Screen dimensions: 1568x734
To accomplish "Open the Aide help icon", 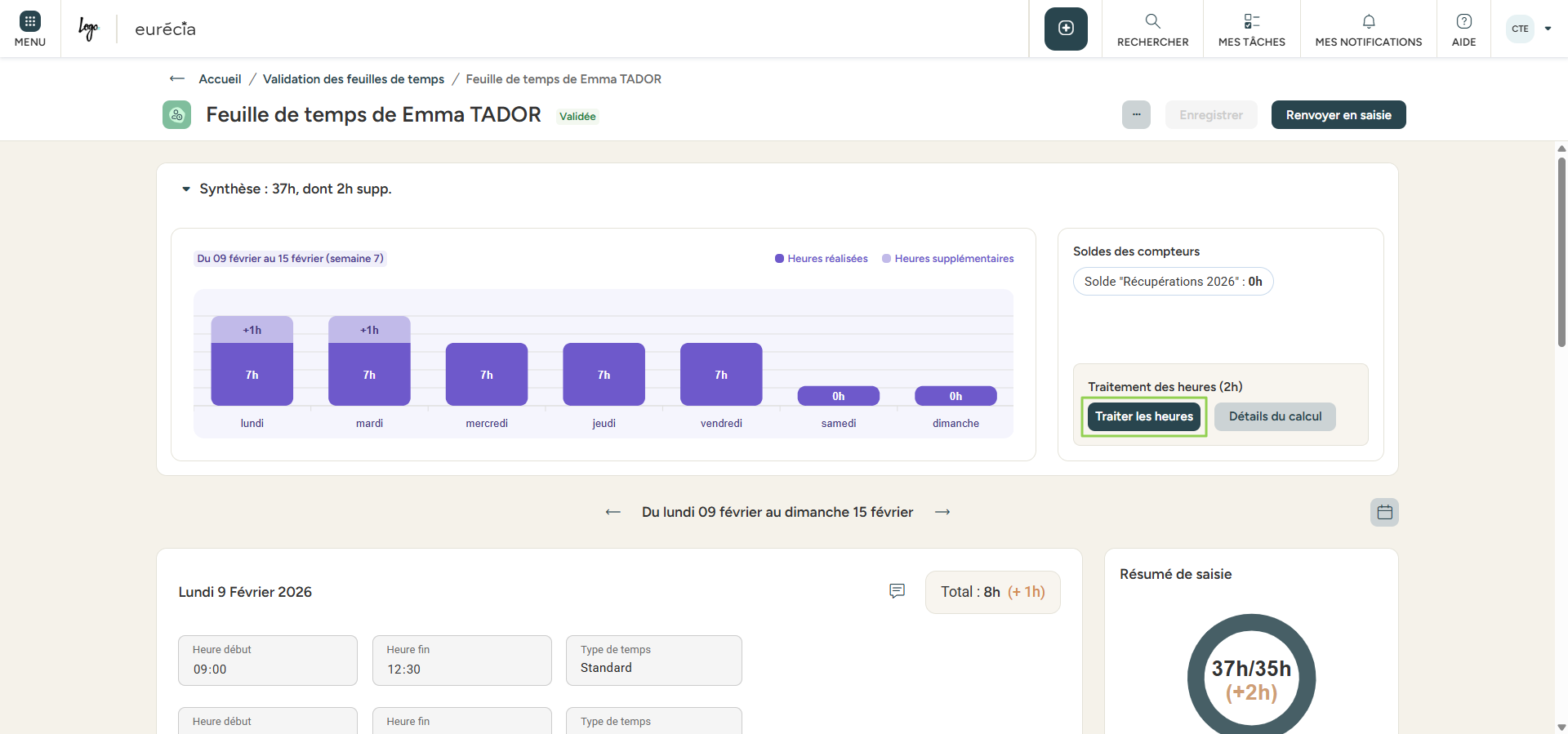I will click(1463, 29).
